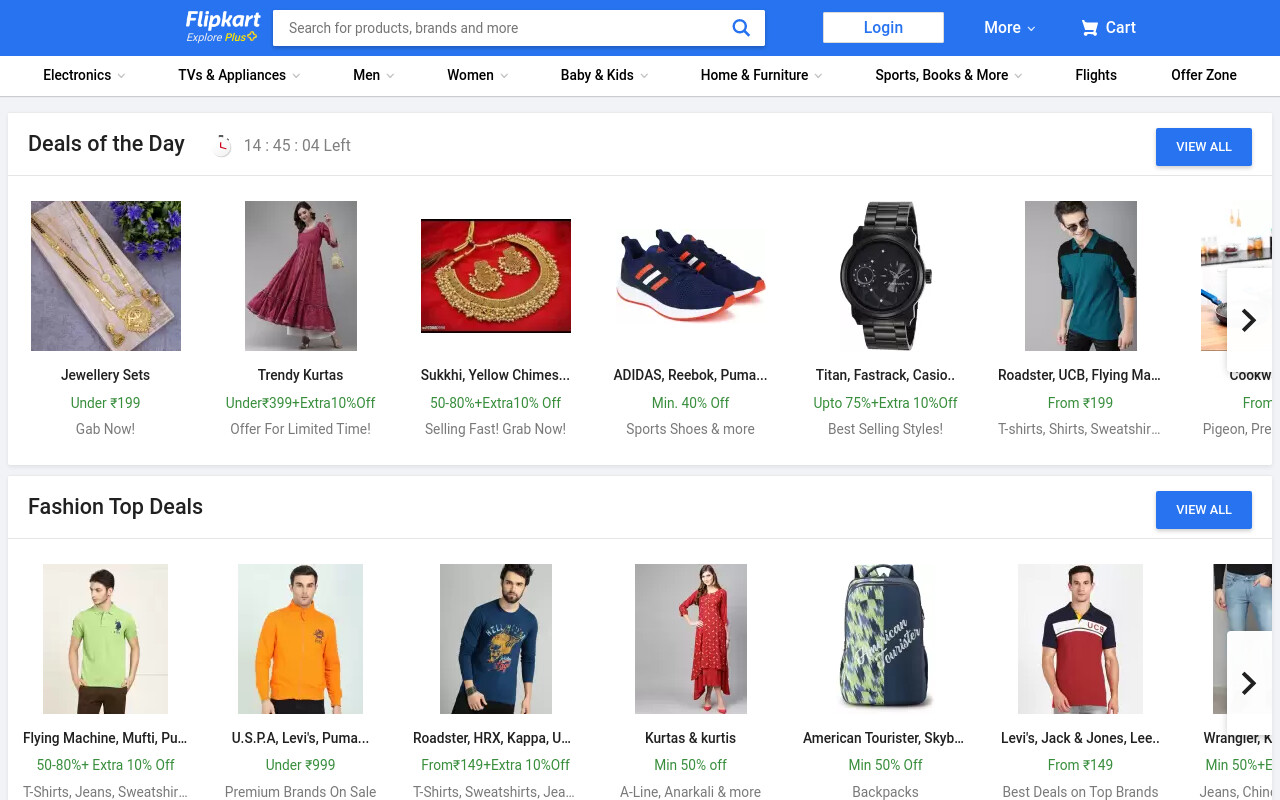Click the 'Levi's, Jack & Jones, Lee..' title
Screen dimensions: 1280x800
click(1081, 738)
